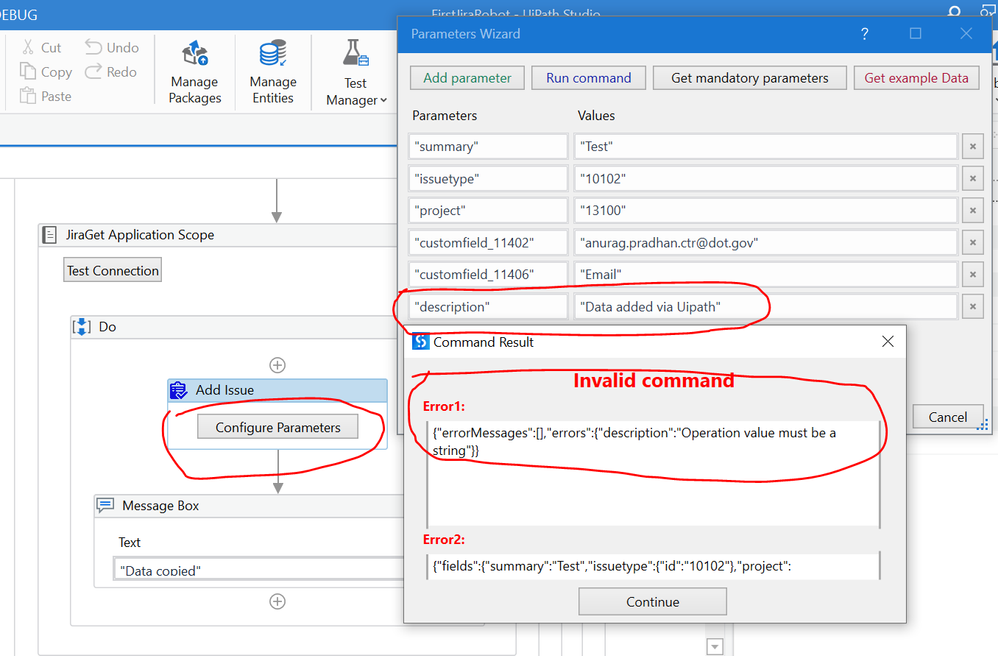
Task: Edit the "13100" value field
Action: 766,211
